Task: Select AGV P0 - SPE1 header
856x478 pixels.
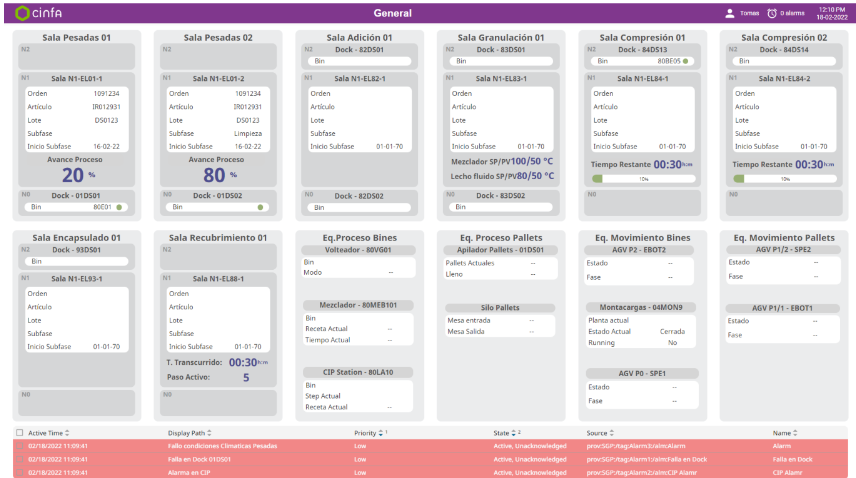Action: 642,373
